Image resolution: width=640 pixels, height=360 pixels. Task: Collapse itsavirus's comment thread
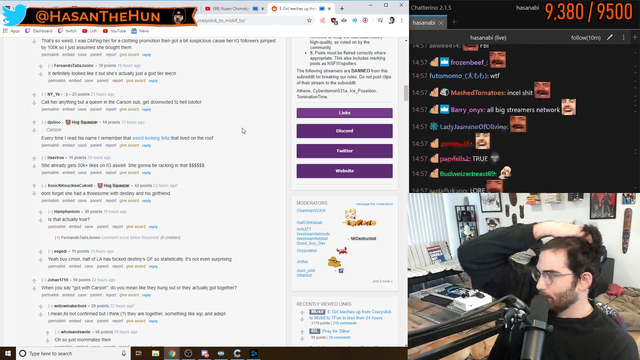click(x=44, y=158)
